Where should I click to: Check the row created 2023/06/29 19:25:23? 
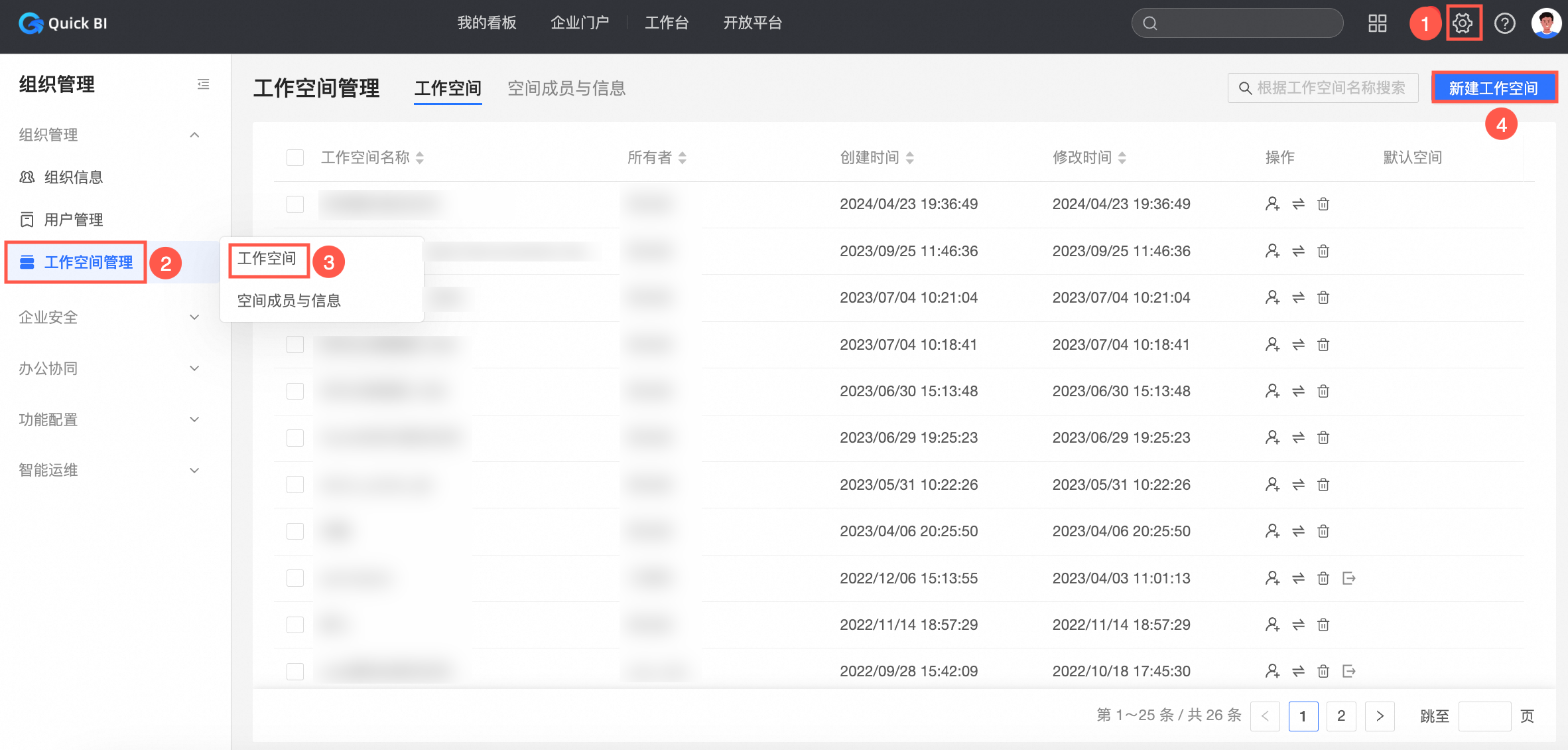[295, 437]
